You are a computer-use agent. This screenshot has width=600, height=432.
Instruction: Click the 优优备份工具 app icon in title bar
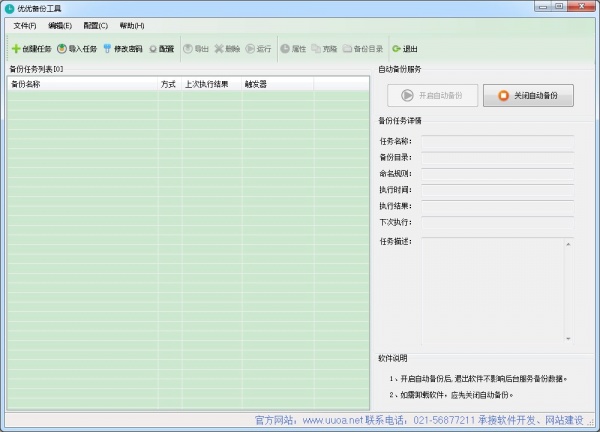pyautogui.click(x=10, y=8)
